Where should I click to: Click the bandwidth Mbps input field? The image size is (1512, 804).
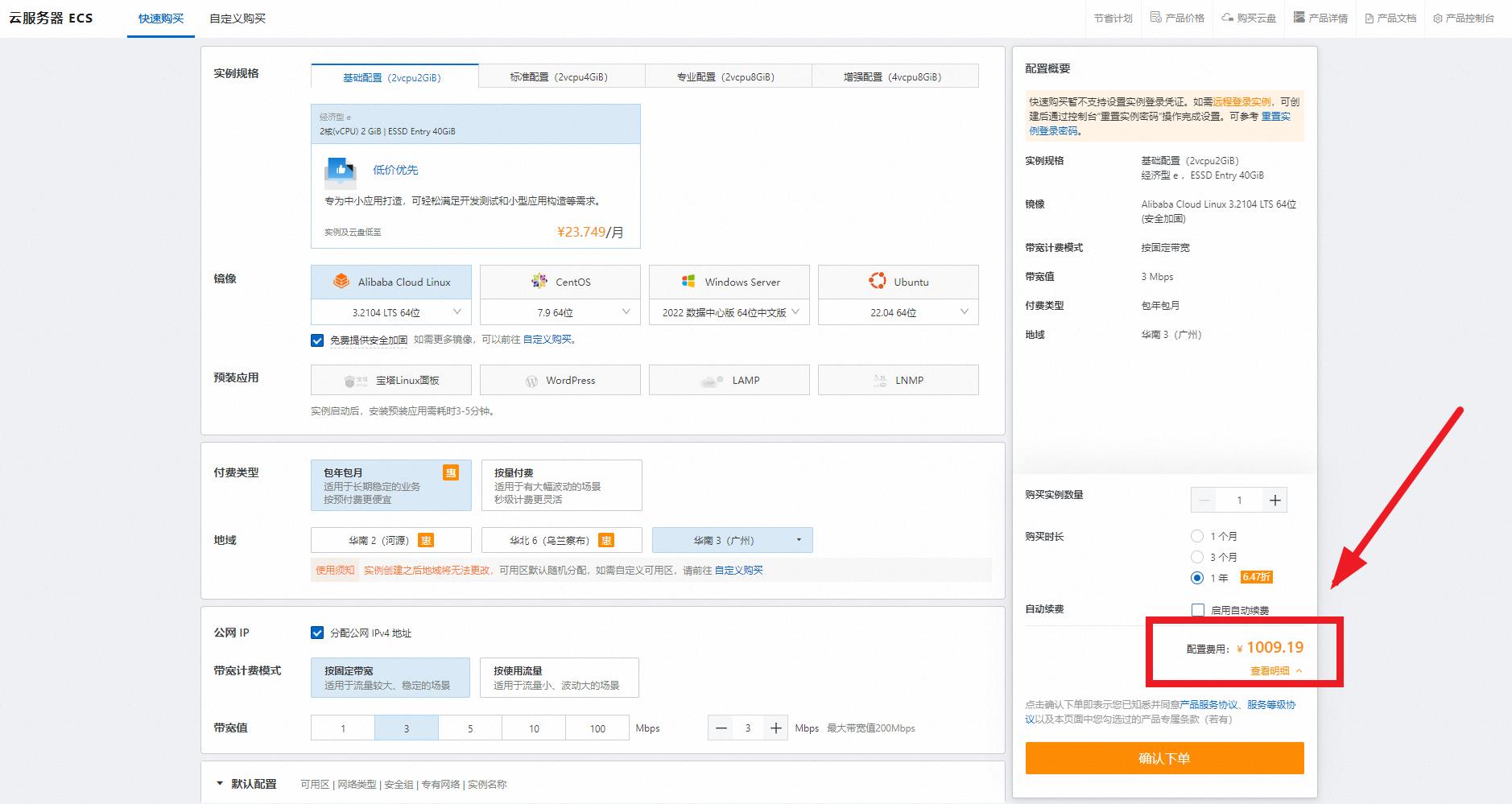click(x=749, y=728)
